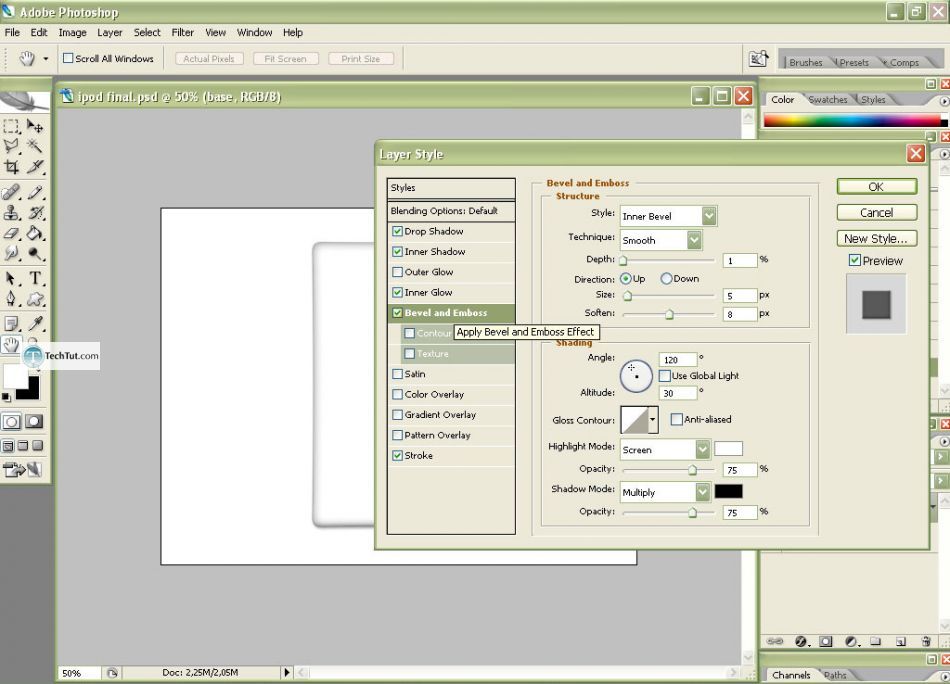Select the Hand tool in toolbox
This screenshot has height=684, width=950.
pos(11,344)
